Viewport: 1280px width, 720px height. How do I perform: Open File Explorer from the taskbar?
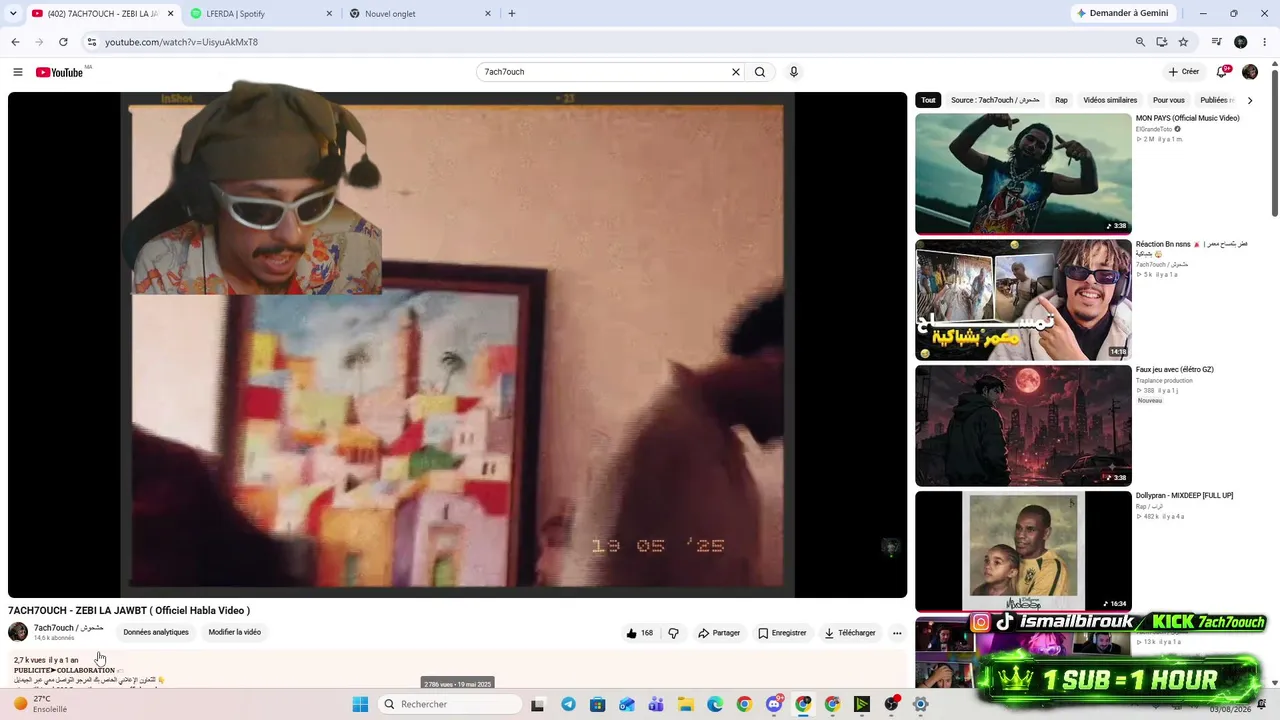(686, 704)
